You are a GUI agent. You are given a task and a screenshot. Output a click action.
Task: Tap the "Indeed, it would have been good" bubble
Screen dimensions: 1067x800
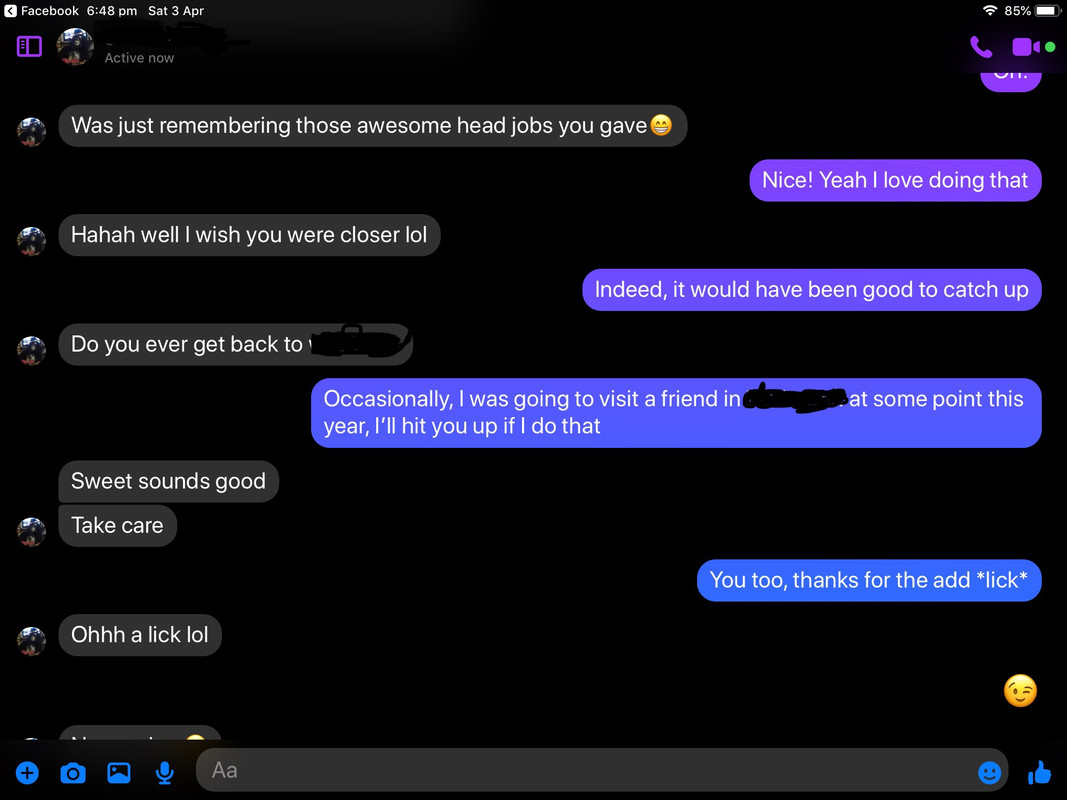(x=811, y=290)
